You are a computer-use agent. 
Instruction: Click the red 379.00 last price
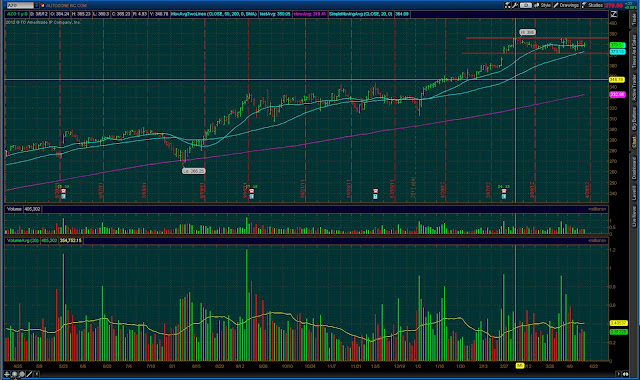tap(613, 5)
